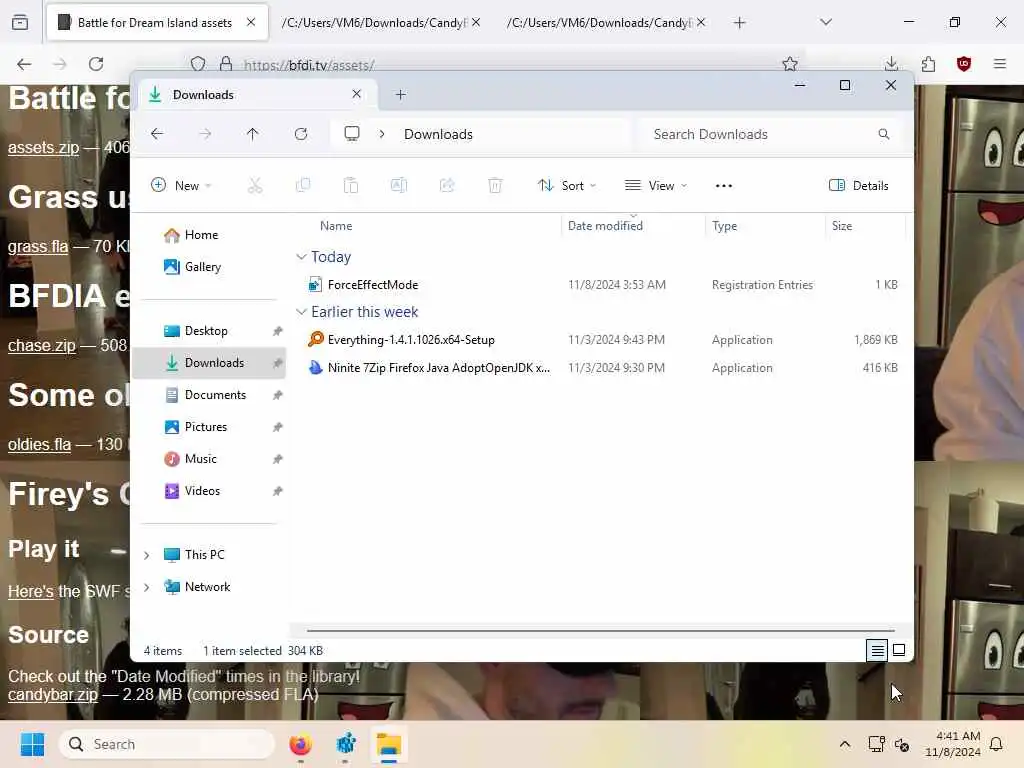
Task: Open uBlock Origin shield icon
Action: [964, 64]
